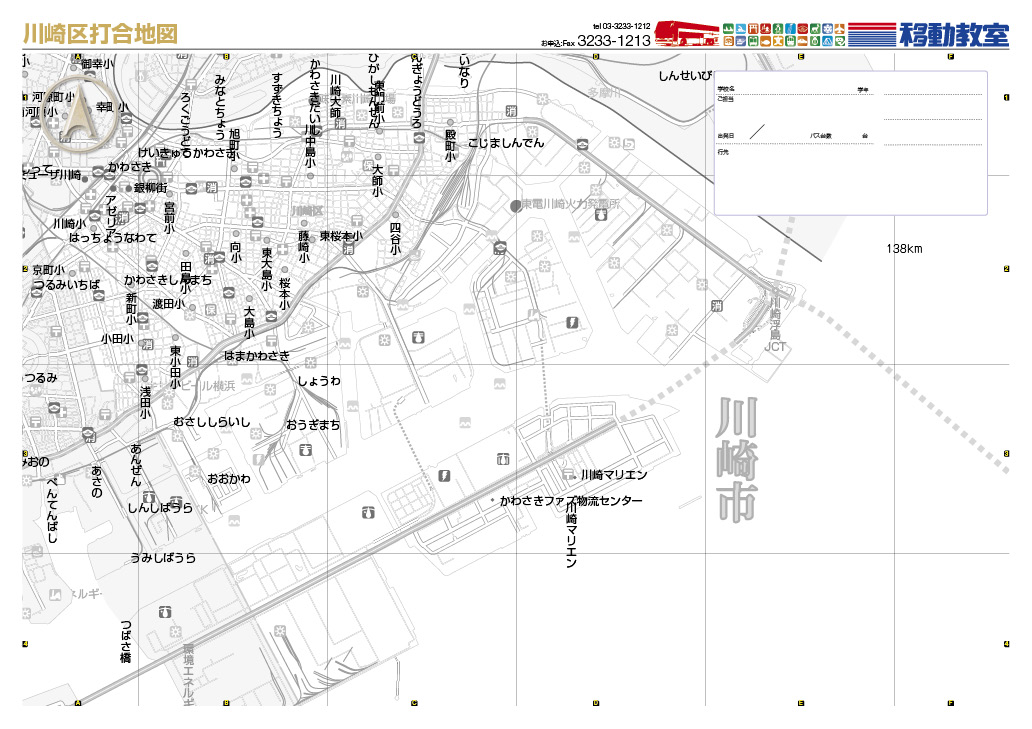Click the Fax number 3233-1213
Screen dimensions: 1032x729
click(614, 41)
